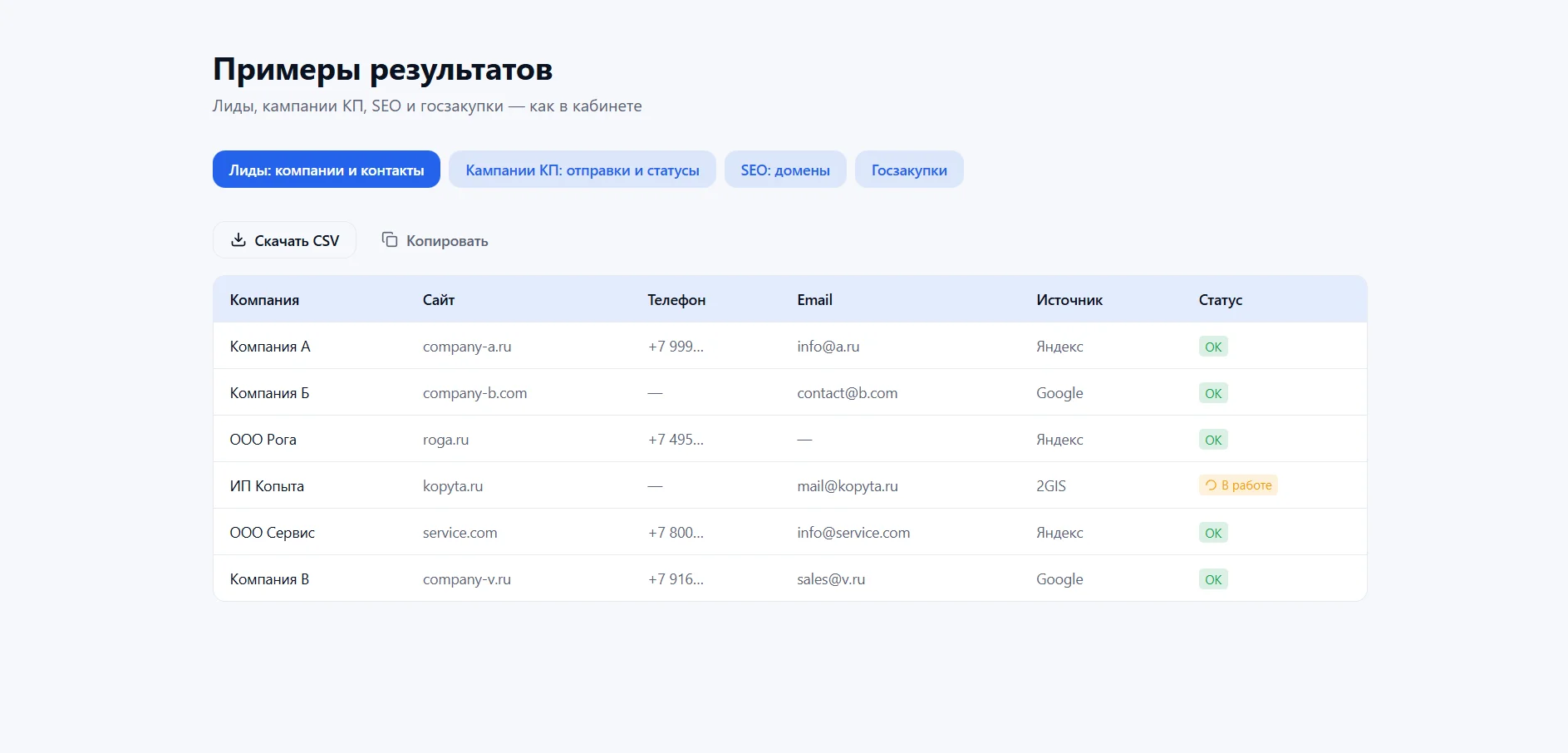The width and height of the screenshot is (1568, 753).
Task: Select the ООО Рога row name
Action: pos(263,440)
